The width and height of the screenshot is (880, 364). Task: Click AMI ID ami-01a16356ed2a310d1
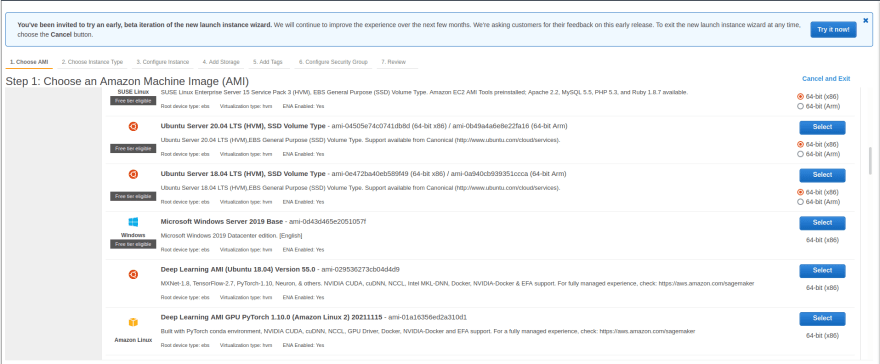click(x=428, y=317)
